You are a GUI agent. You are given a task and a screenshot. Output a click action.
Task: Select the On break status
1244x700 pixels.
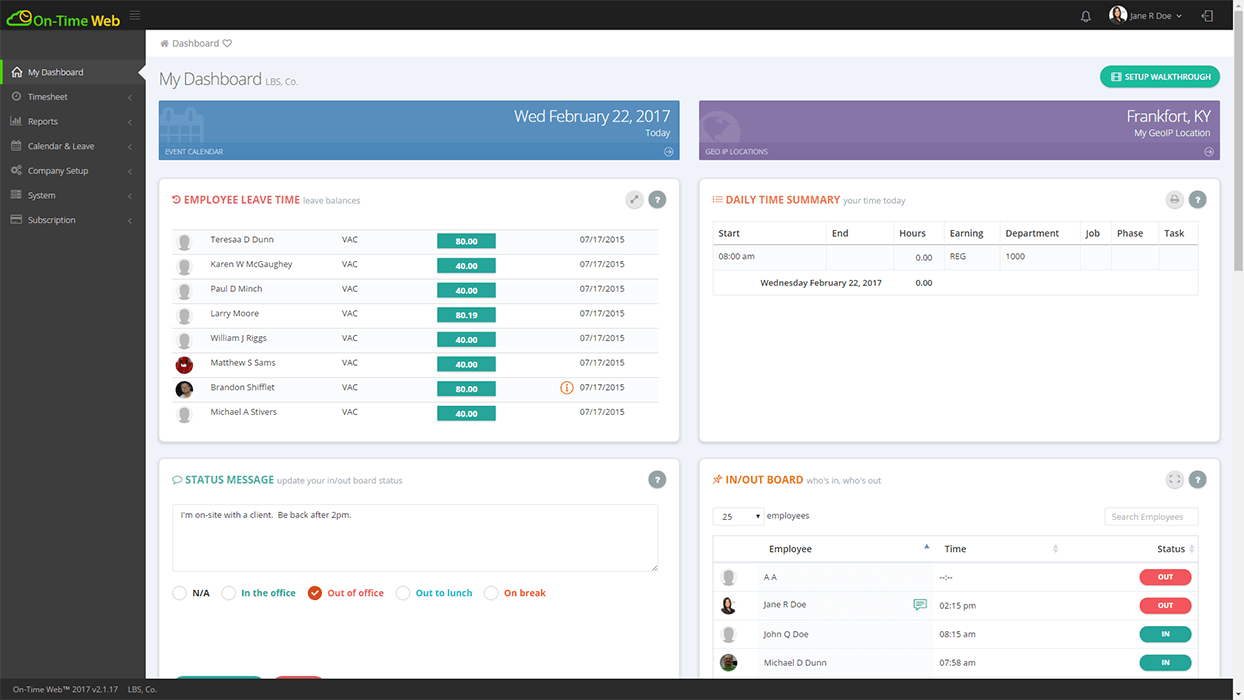[490, 592]
